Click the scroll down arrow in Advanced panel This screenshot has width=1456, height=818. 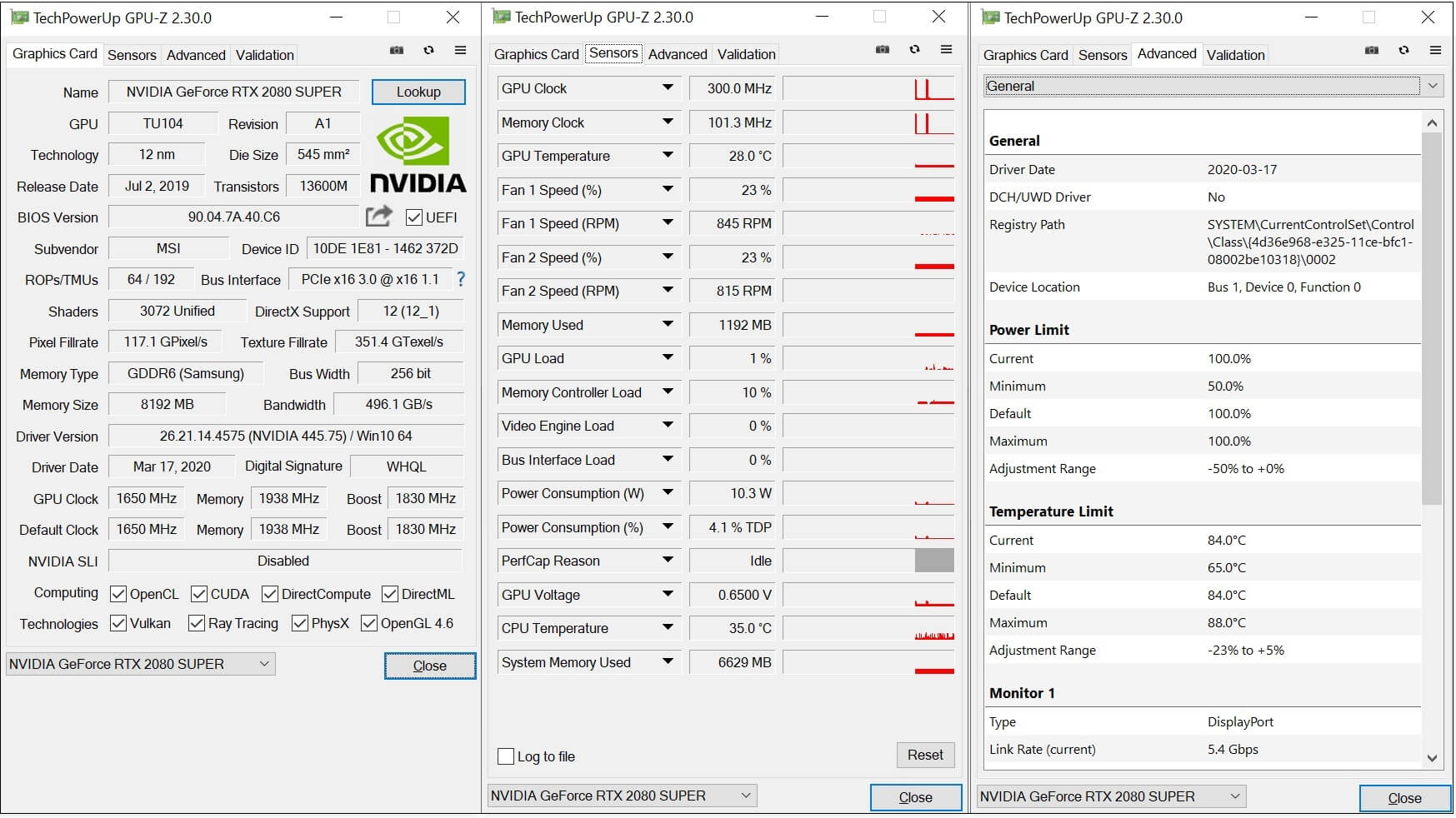[1432, 758]
